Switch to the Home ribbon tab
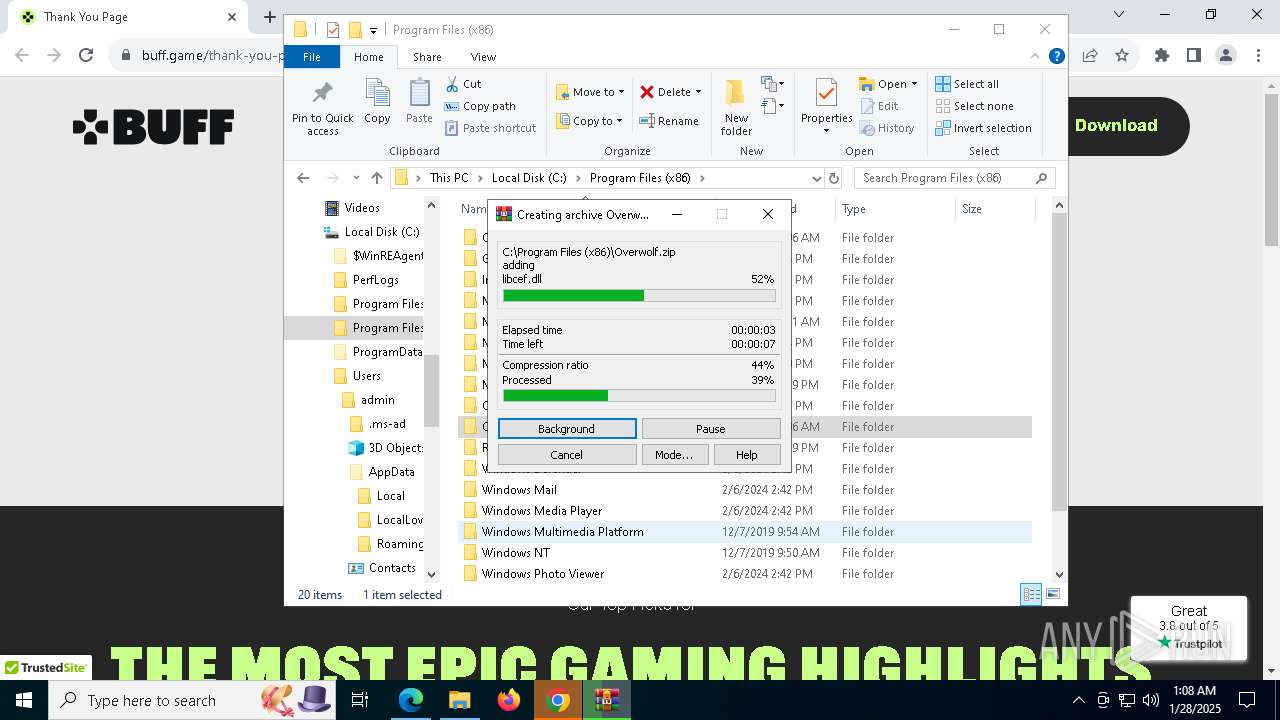Screen dimensions: 1280x720 pyautogui.click(x=369, y=57)
